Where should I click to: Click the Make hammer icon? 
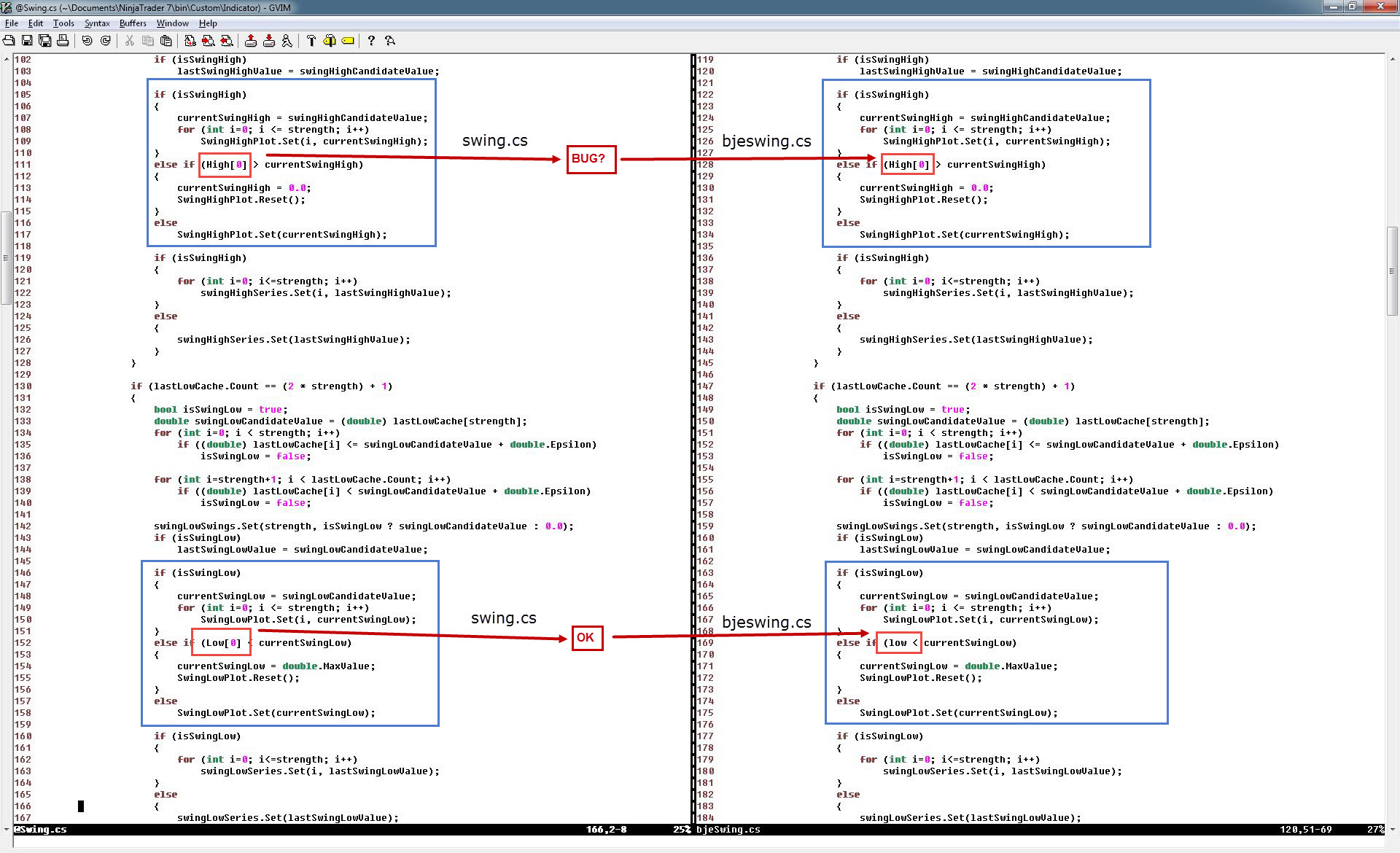tap(311, 41)
